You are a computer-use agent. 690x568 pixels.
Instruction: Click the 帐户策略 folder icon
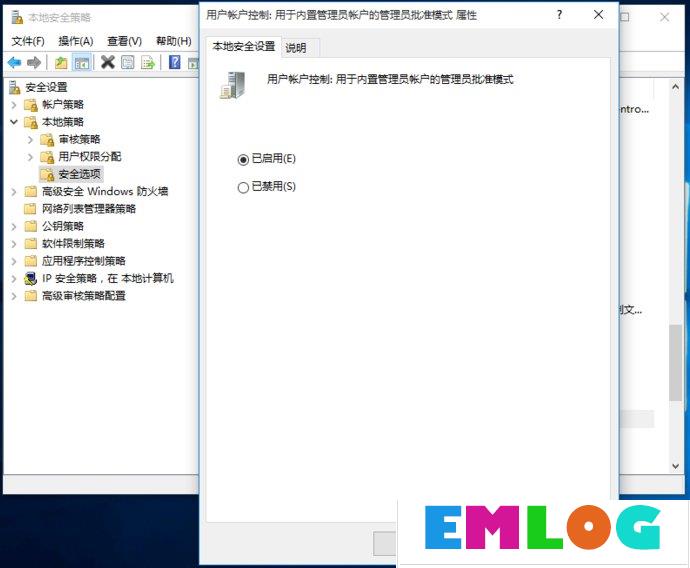pyautogui.click(x=31, y=105)
